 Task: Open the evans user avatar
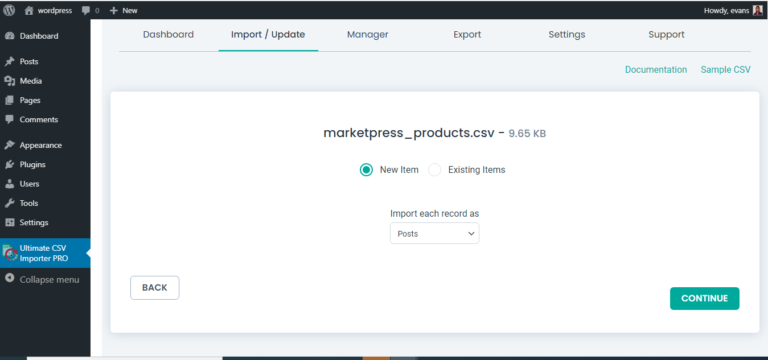click(x=757, y=10)
